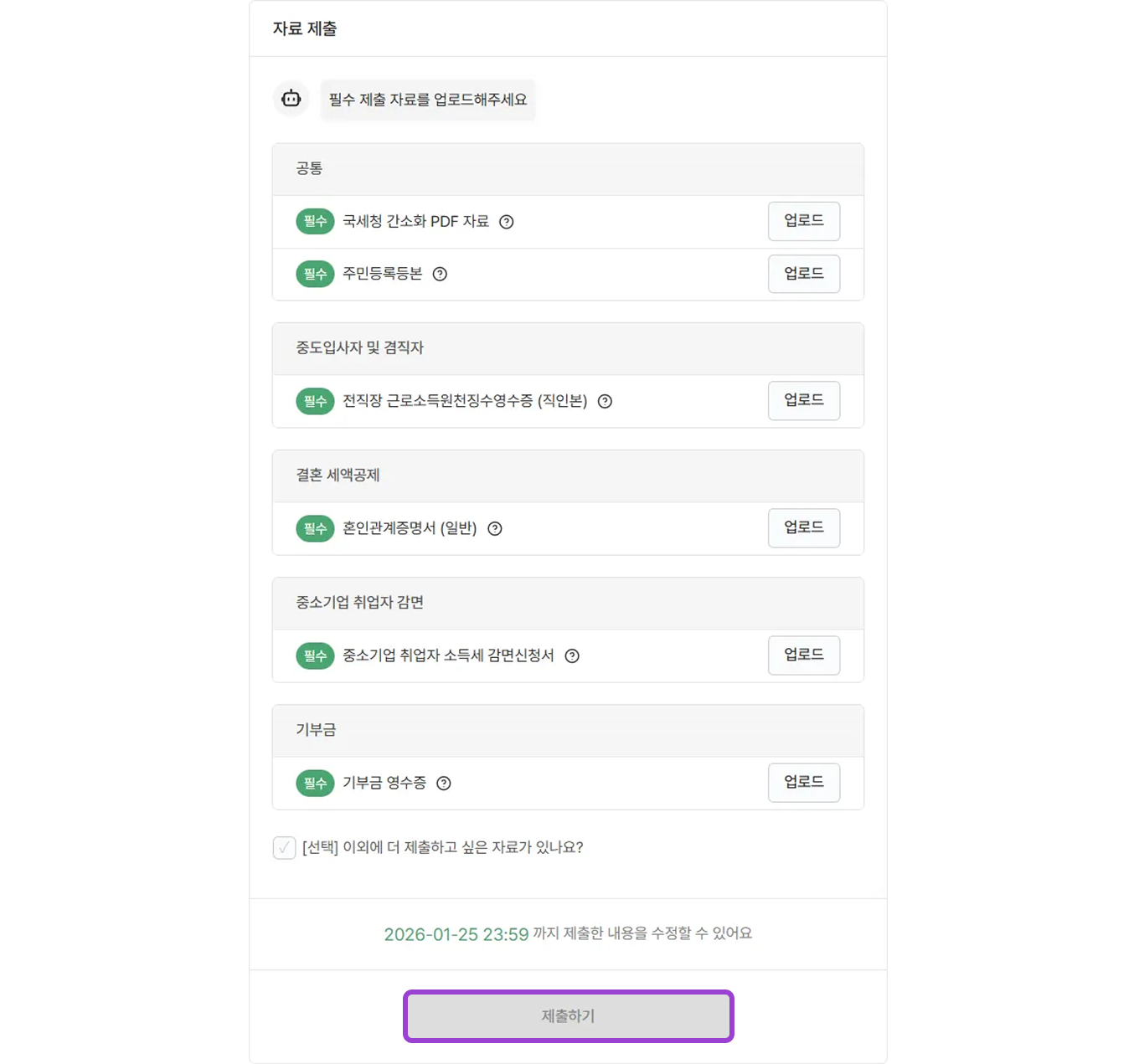This screenshot has height=1064, width=1139.
Task: Open help tooltip for 국세청 간소화 PDF 자료
Action: click(x=506, y=222)
